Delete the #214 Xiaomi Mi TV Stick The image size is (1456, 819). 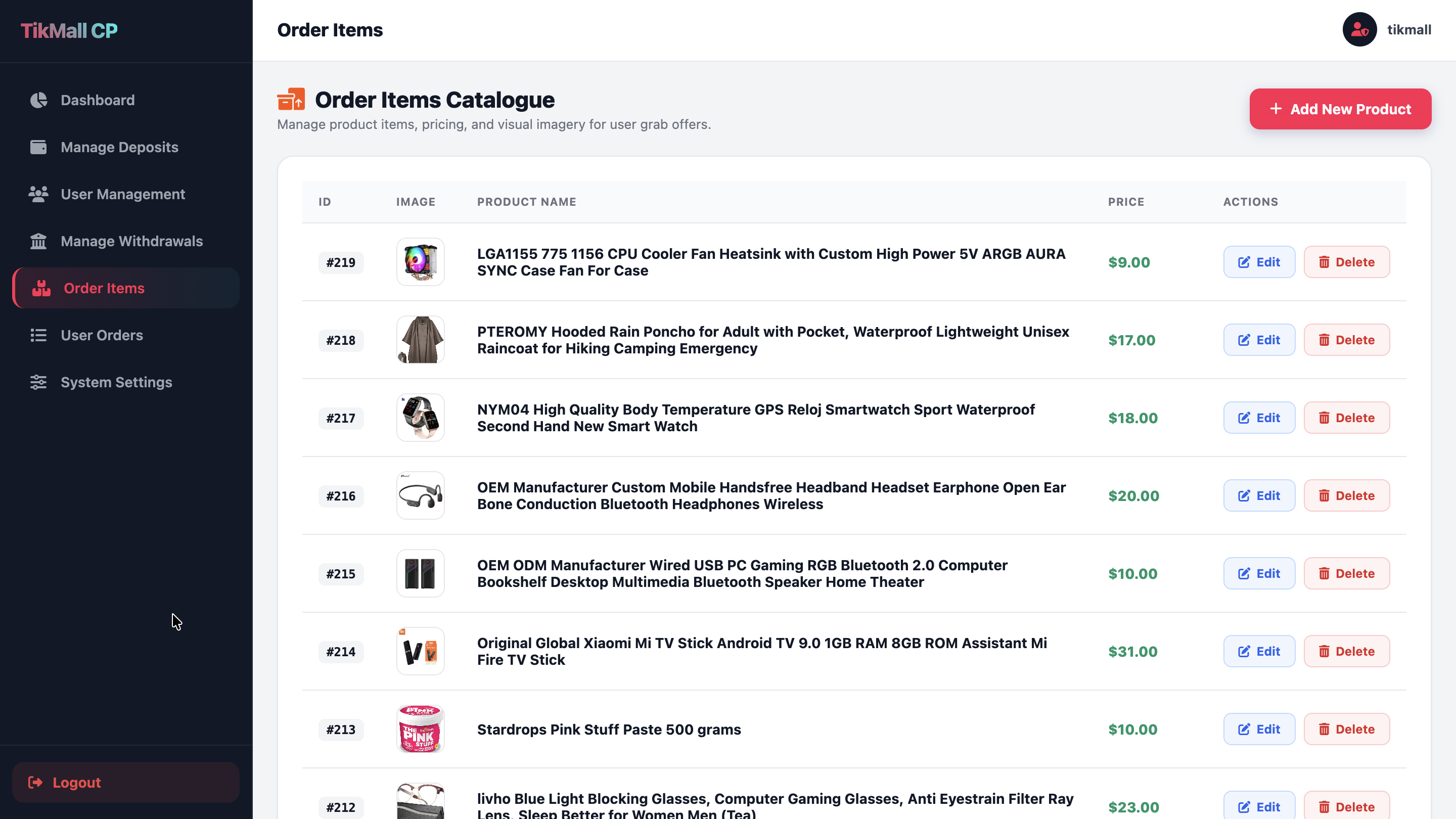click(1346, 651)
